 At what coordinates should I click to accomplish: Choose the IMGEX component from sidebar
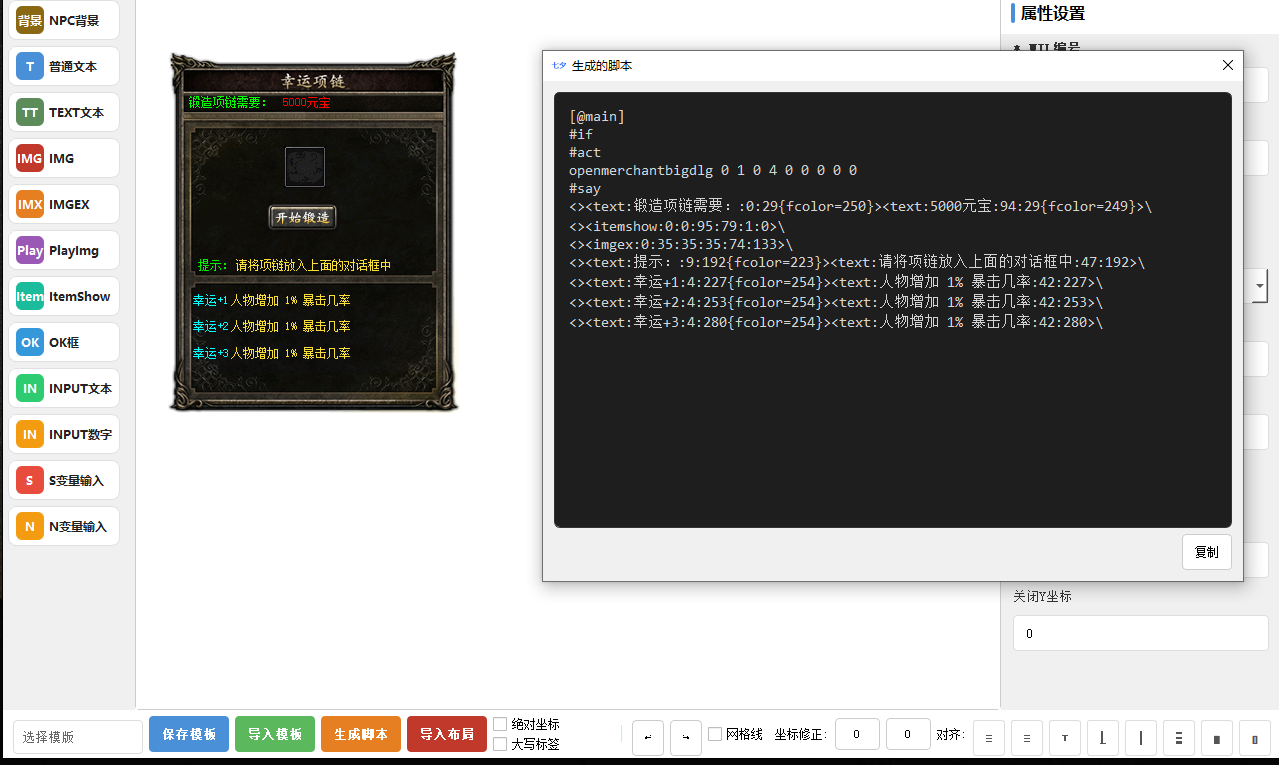64,204
